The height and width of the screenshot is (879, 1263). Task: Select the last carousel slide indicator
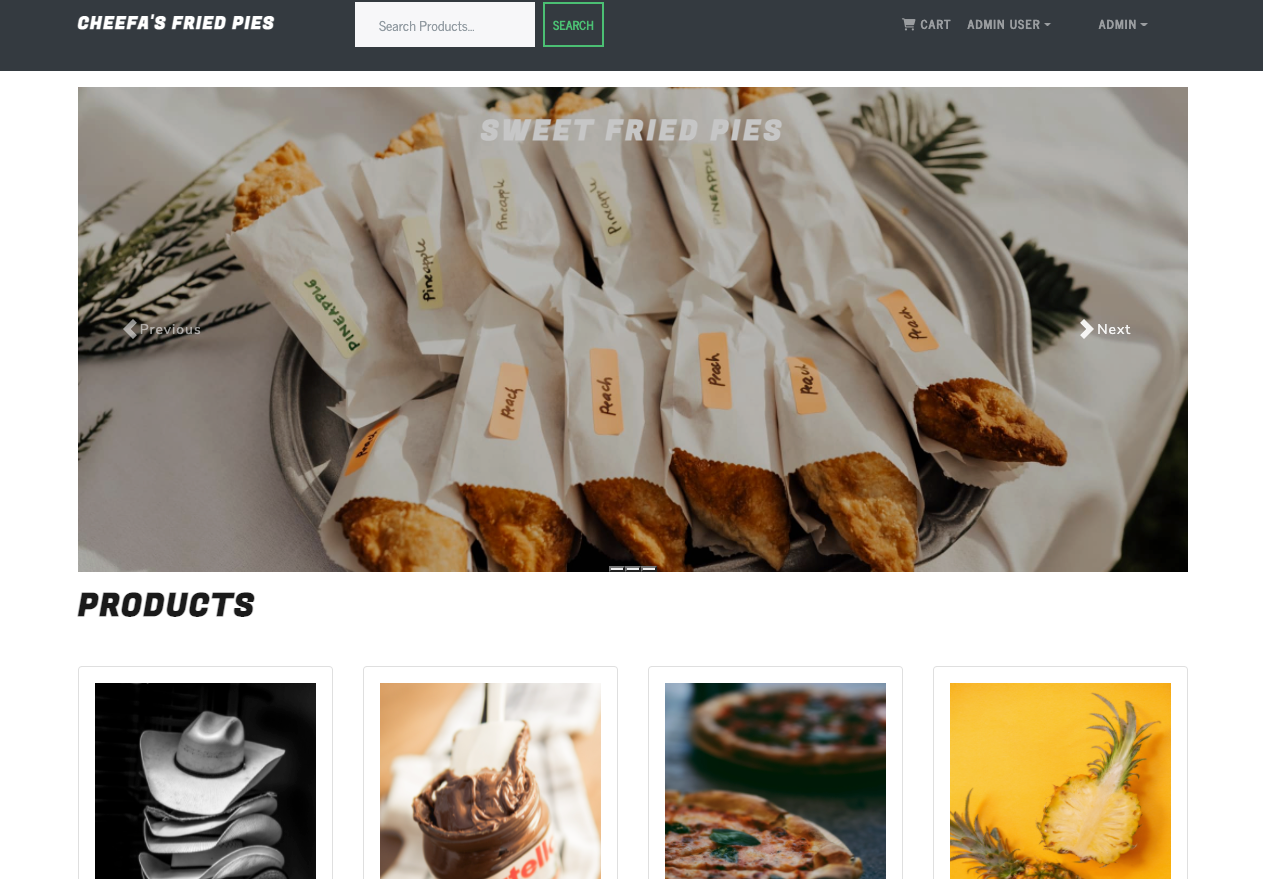pyautogui.click(x=649, y=569)
